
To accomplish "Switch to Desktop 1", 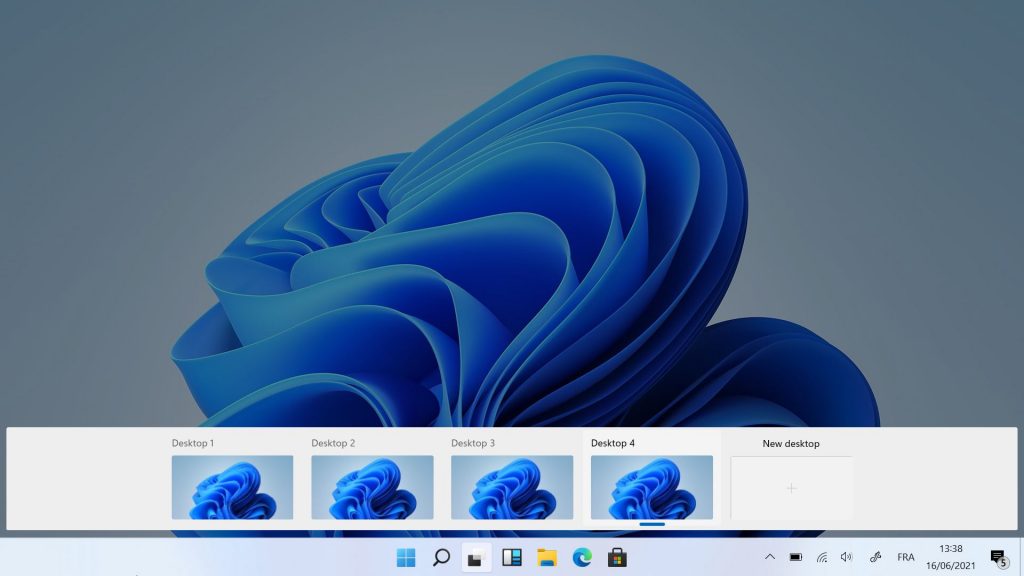I will click(232, 487).
